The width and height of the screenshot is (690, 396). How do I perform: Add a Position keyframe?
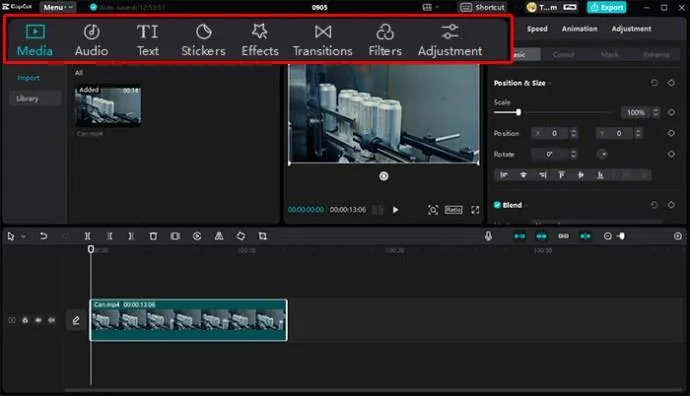[671, 133]
